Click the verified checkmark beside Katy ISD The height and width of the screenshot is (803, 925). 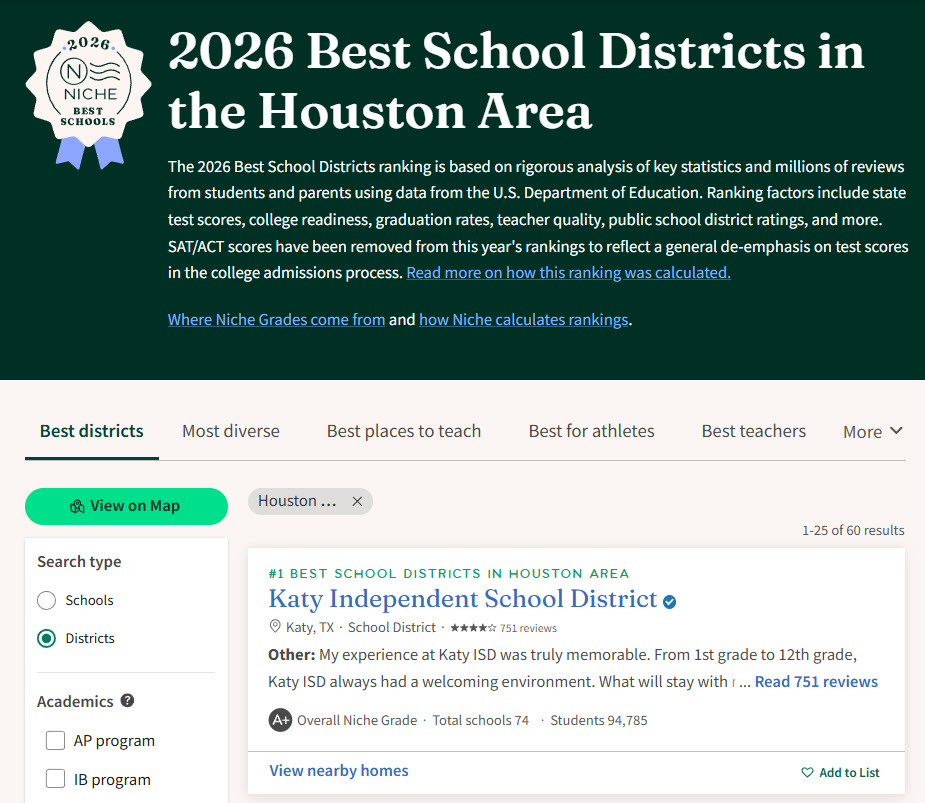pyautogui.click(x=670, y=601)
